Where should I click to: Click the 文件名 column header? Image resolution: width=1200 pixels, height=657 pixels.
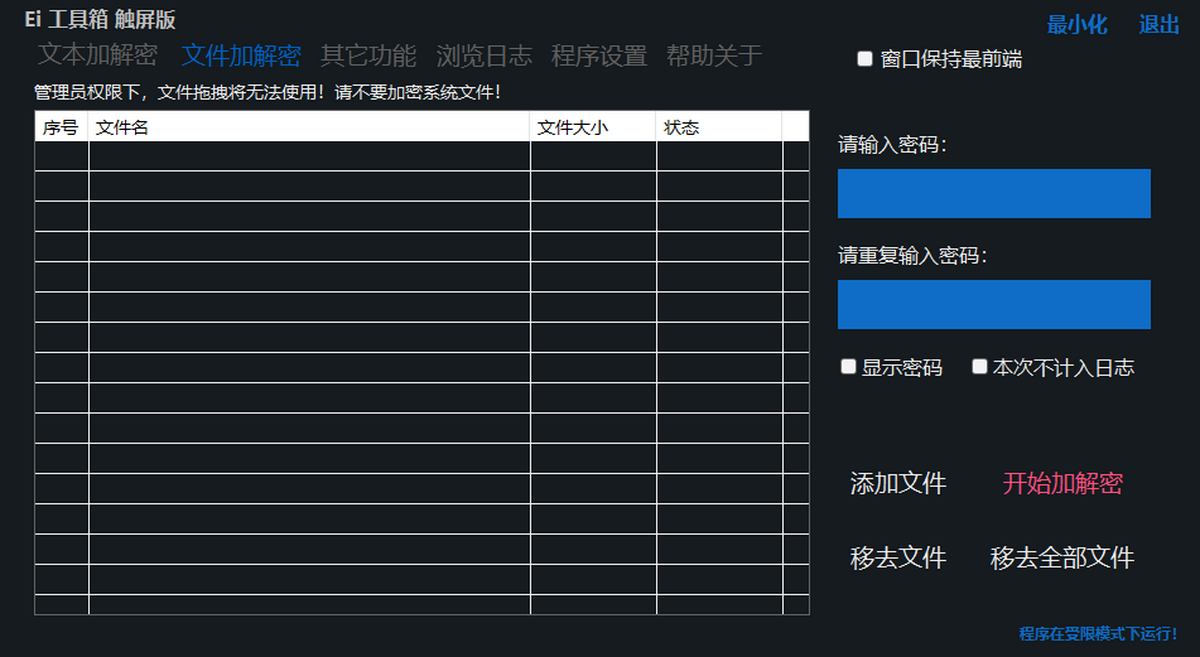(x=308, y=127)
